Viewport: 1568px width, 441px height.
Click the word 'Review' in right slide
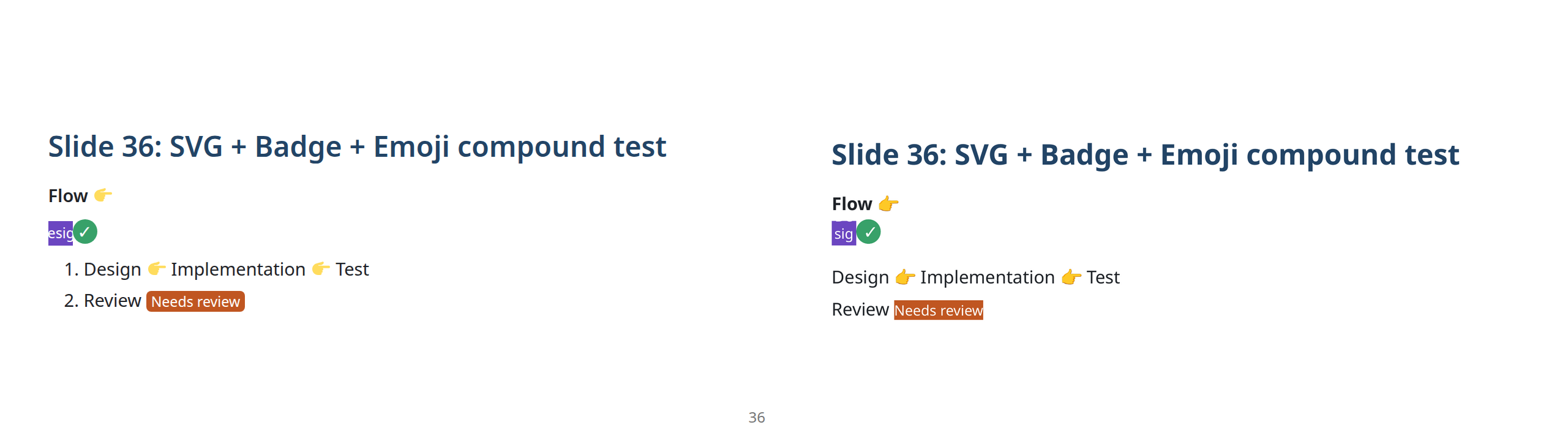pyautogui.click(x=860, y=310)
